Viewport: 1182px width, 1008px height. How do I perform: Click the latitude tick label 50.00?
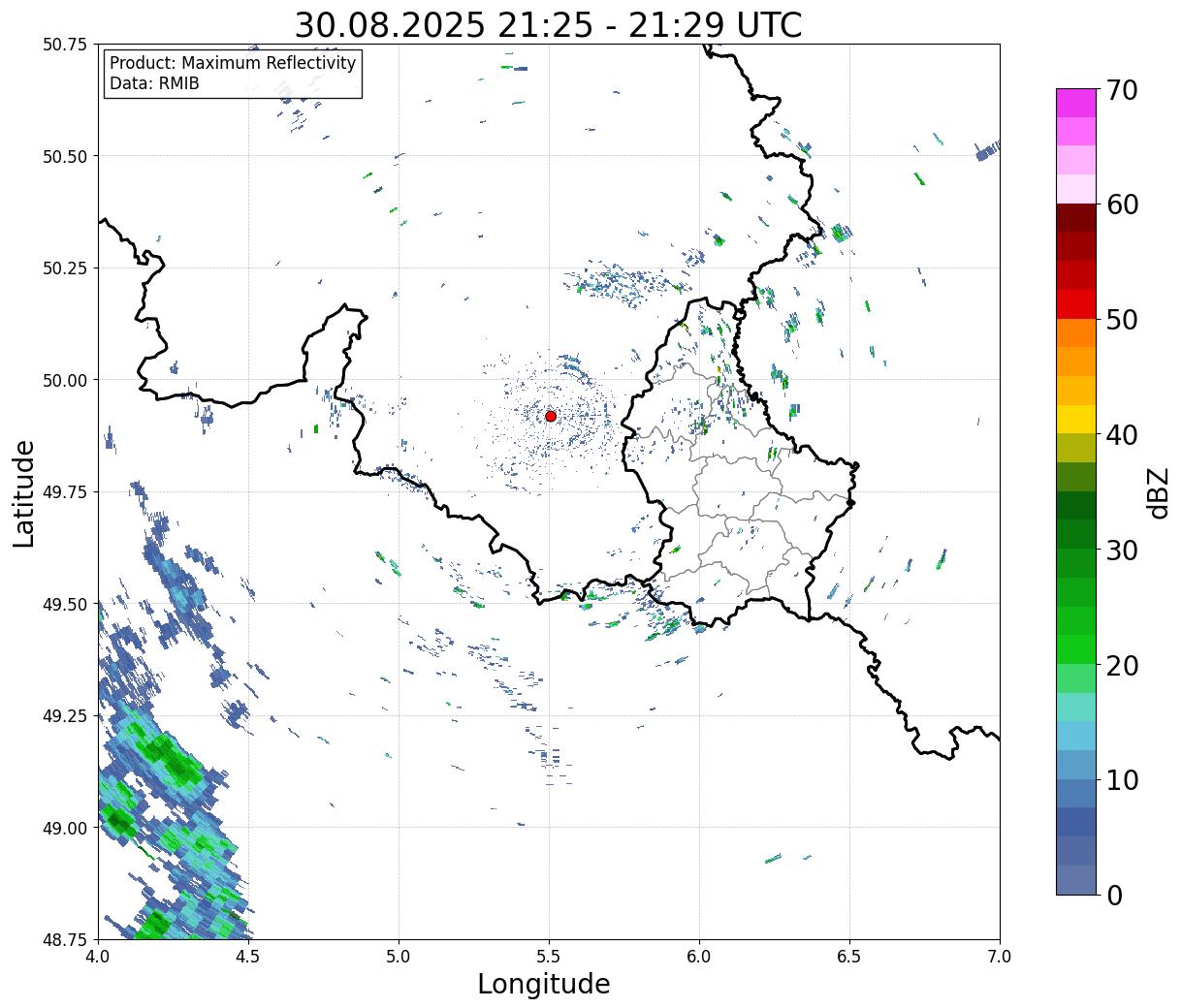[64, 380]
